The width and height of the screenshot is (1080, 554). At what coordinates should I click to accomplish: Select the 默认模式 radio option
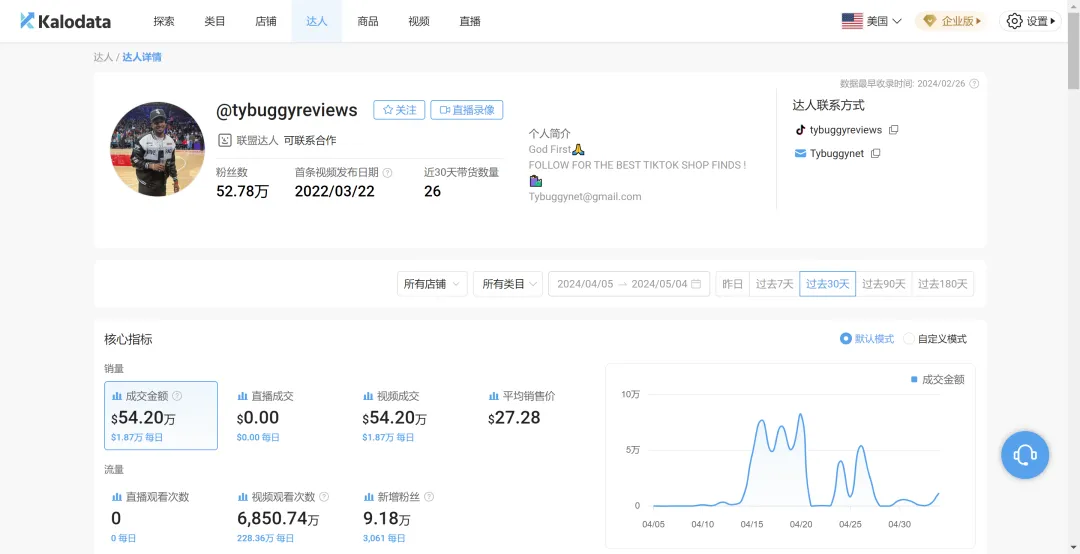[867, 339]
